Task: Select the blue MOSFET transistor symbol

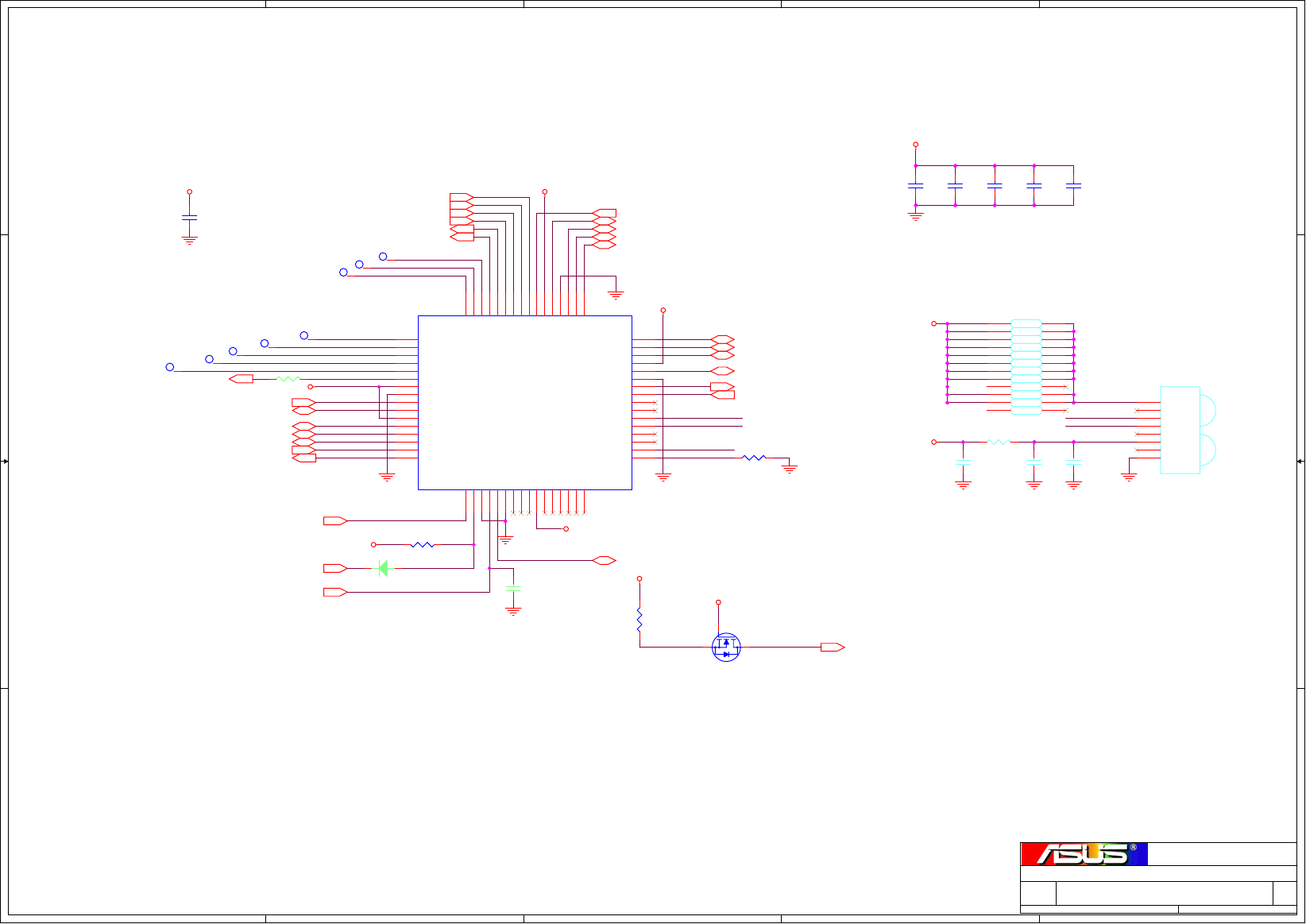Action: pos(726,648)
